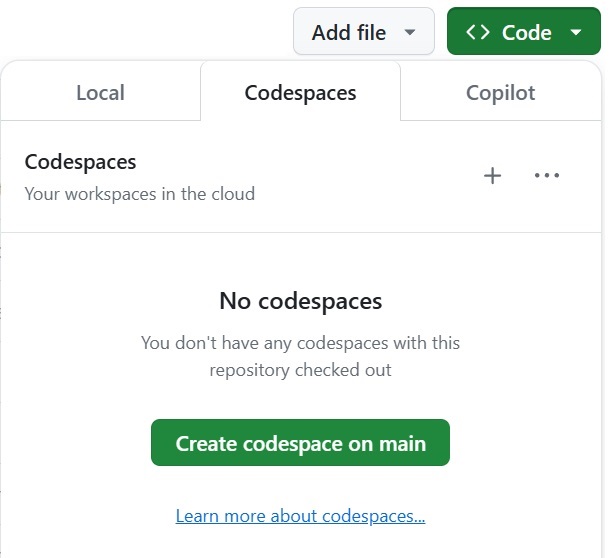Switch to the Local tab
This screenshot has width=610, height=558.
(x=100, y=92)
